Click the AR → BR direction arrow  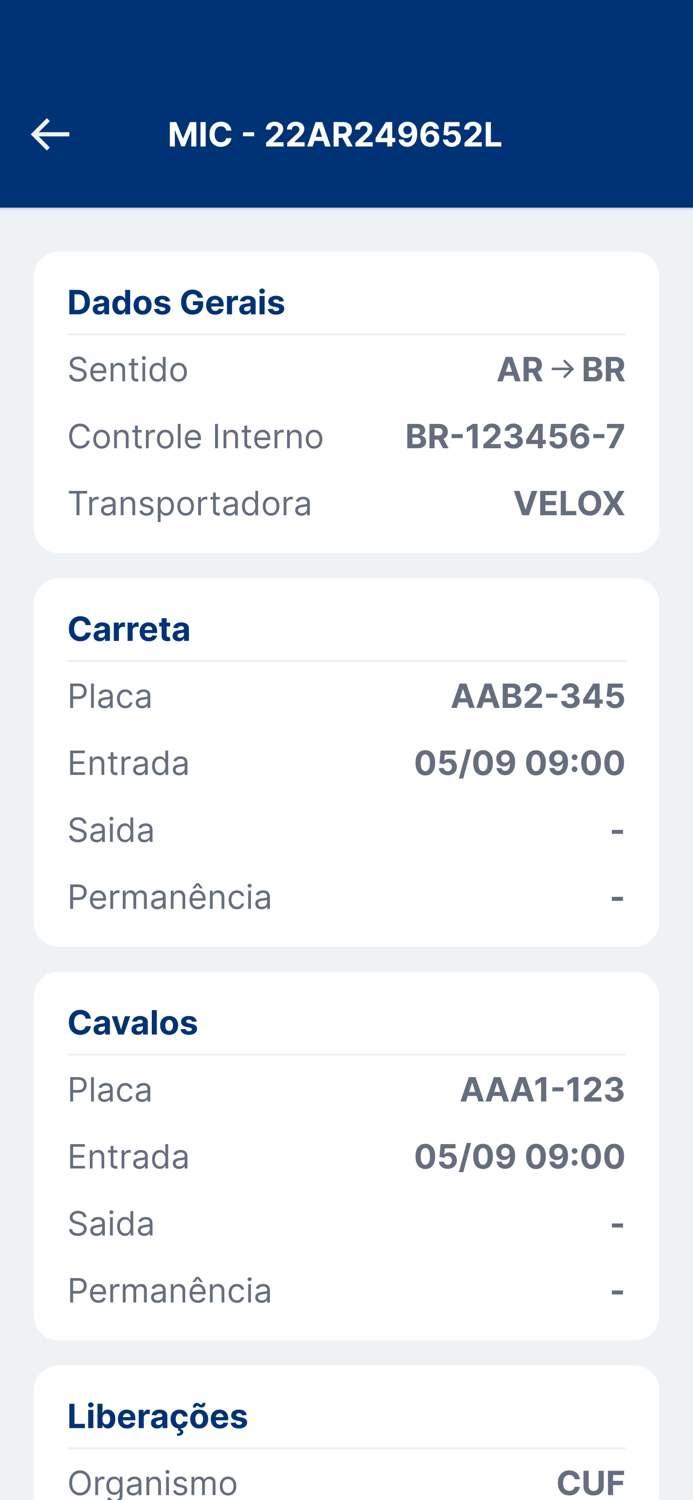click(562, 368)
